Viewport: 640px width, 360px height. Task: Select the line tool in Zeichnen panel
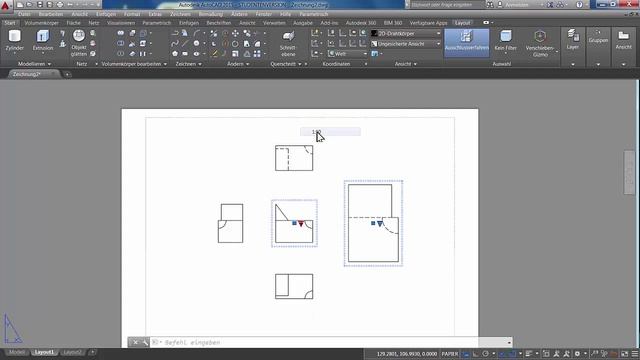(x=185, y=43)
